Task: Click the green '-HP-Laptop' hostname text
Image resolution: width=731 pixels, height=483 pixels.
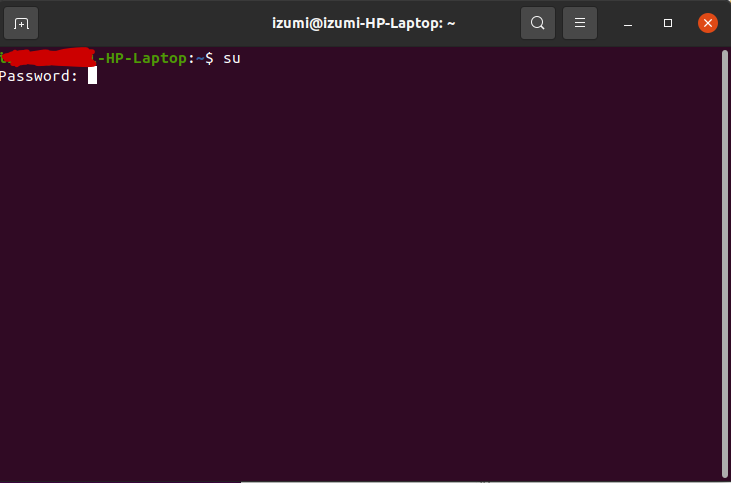Action: pos(145,59)
